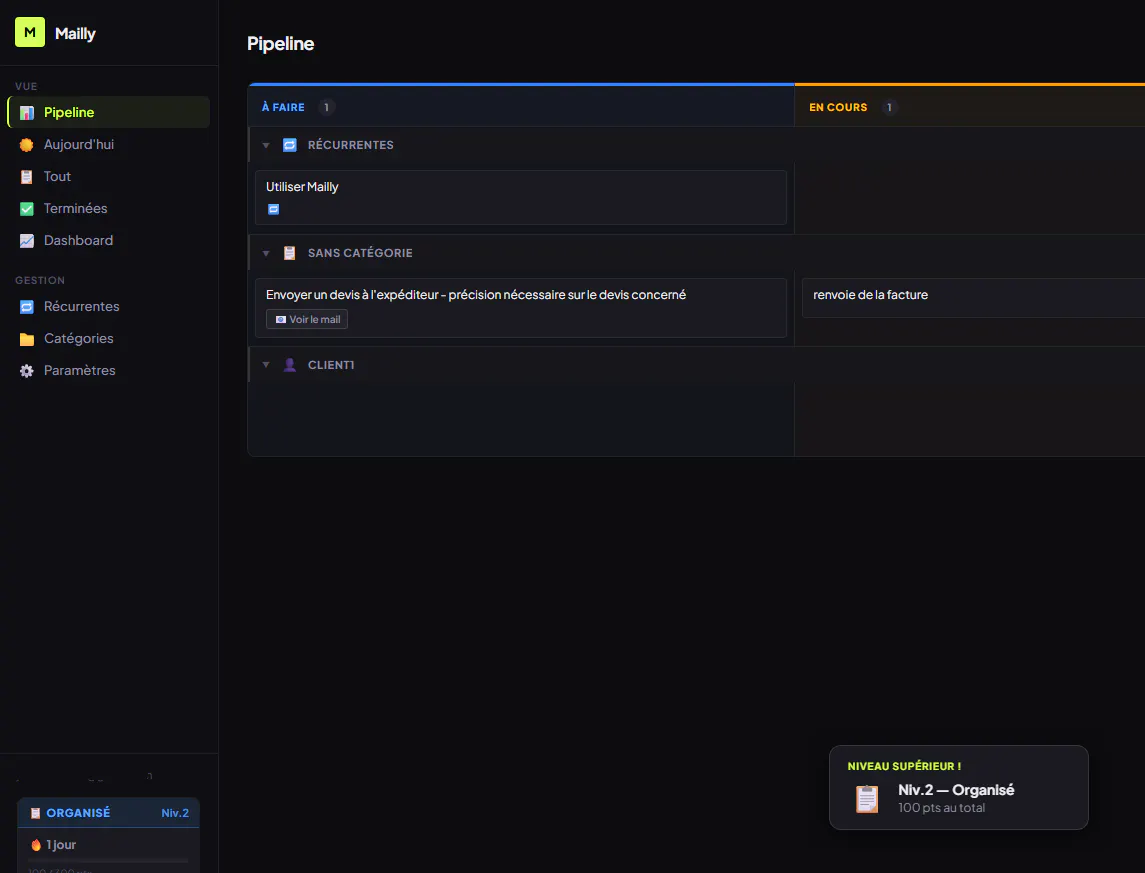
Task: Click the EN COURS count badge
Action: (x=889, y=107)
